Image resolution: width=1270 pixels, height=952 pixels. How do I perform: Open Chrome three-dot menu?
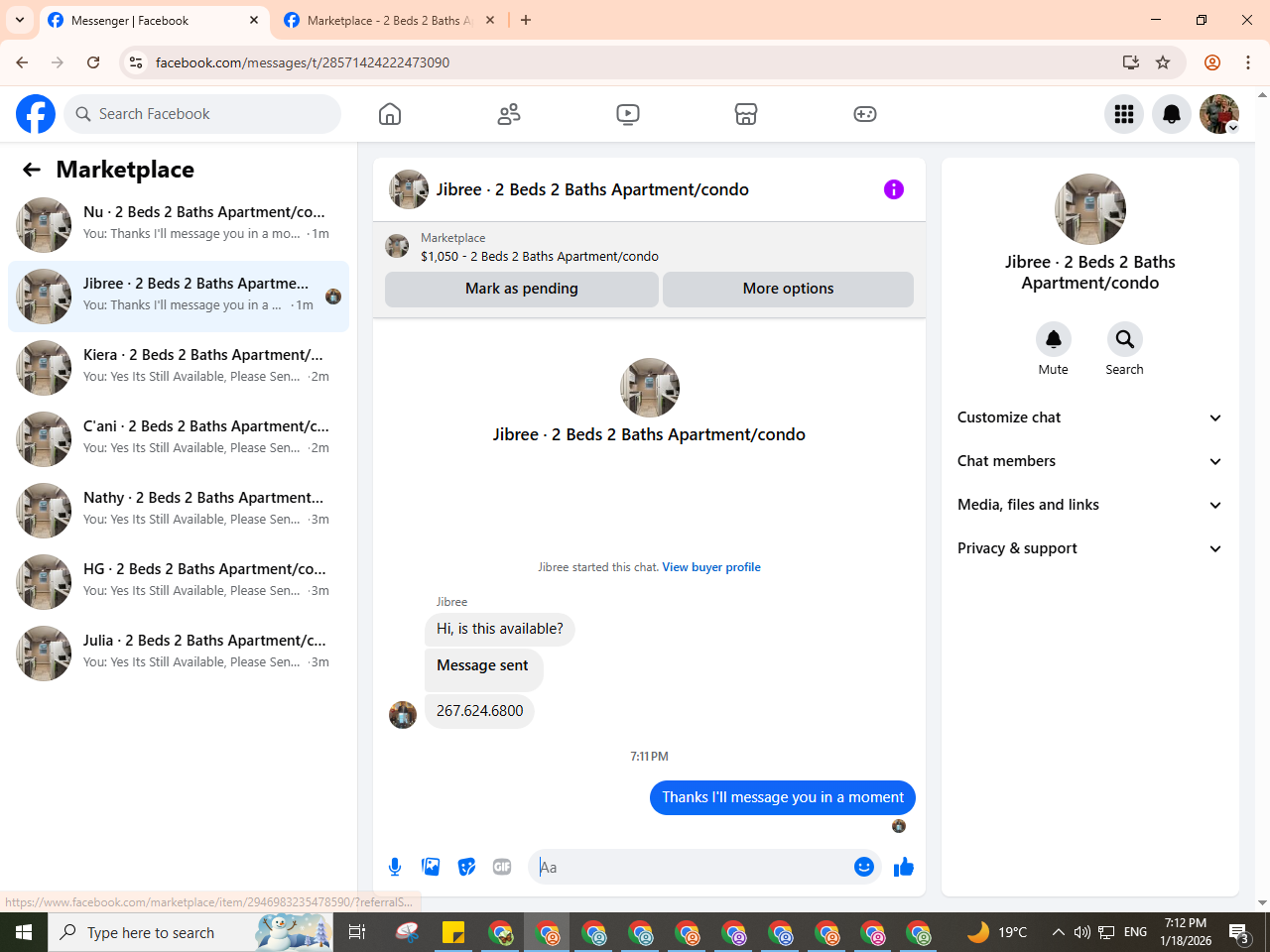click(x=1248, y=62)
